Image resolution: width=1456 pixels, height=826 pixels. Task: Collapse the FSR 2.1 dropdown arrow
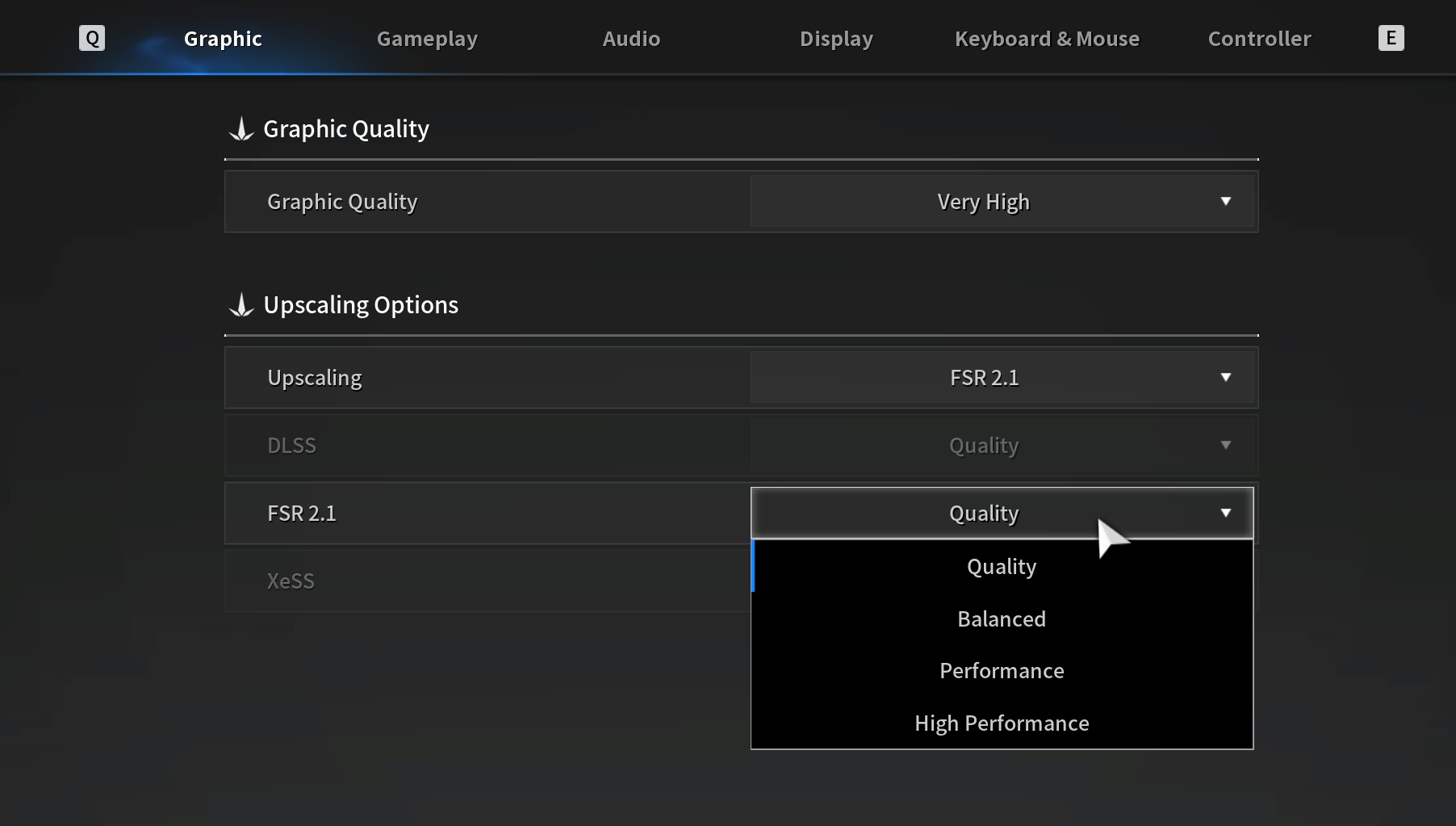(x=1225, y=513)
